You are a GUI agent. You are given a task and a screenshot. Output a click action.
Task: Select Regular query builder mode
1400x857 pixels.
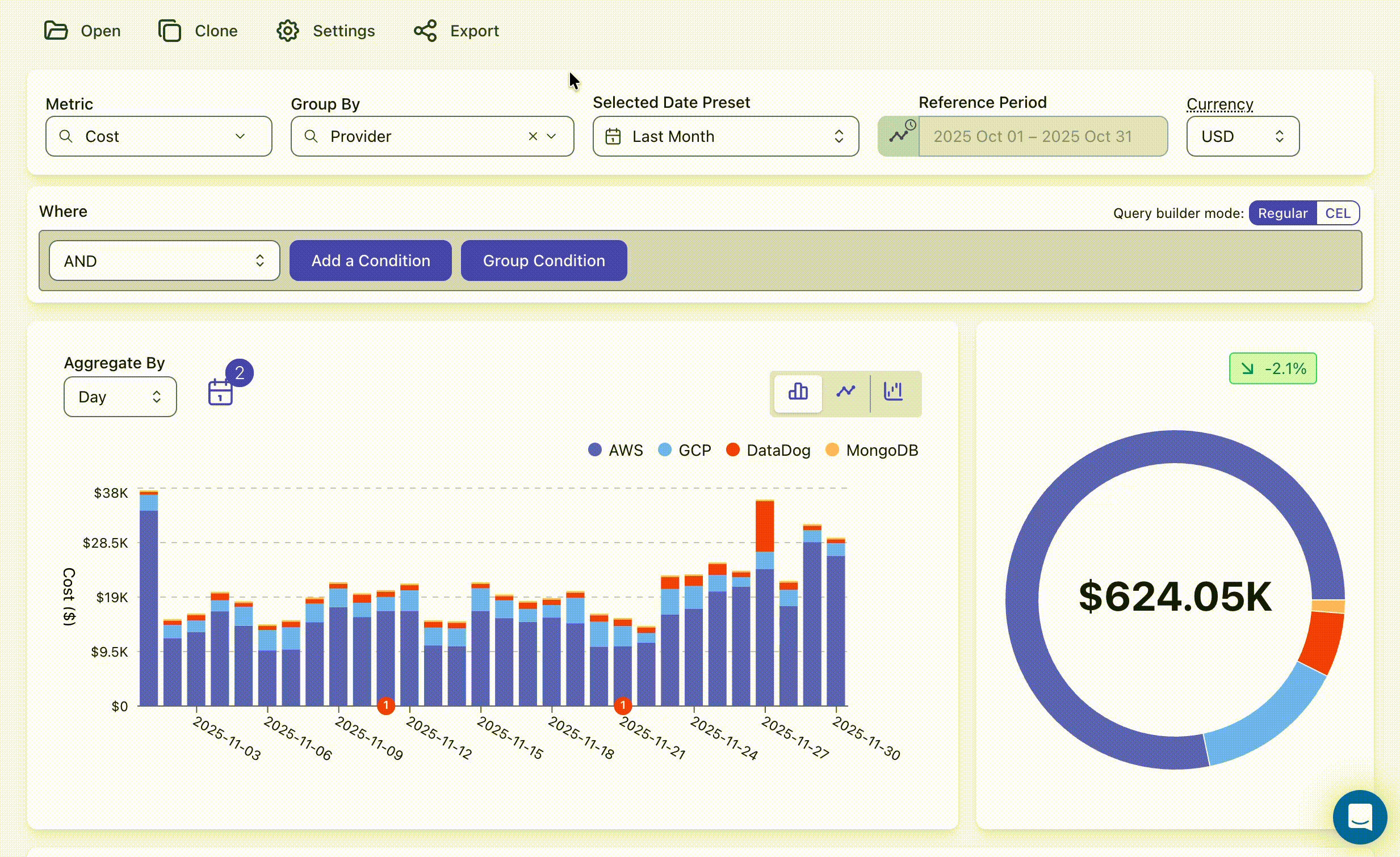[1282, 213]
